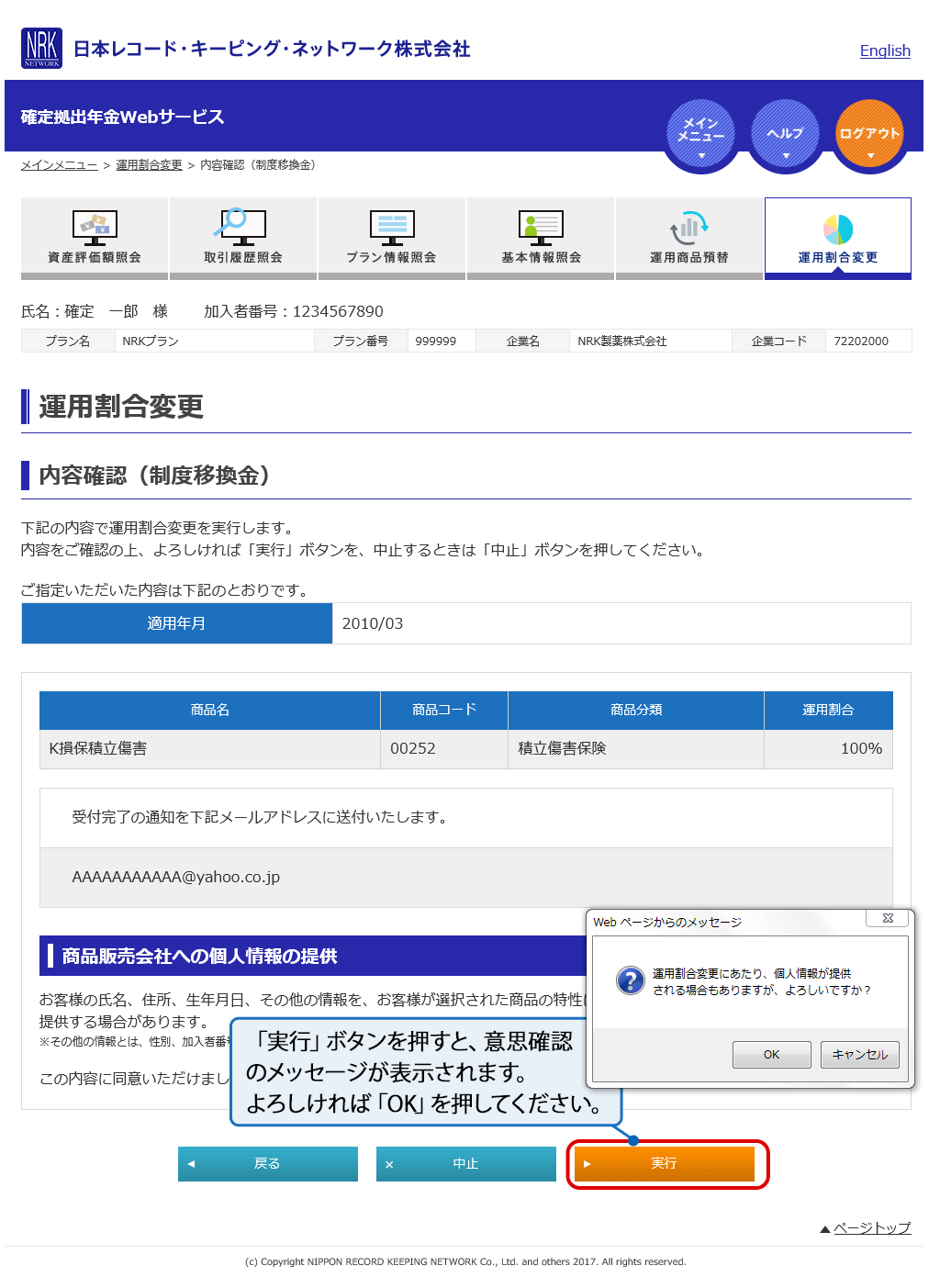Image resolution: width=940 pixels, height=1288 pixels.
Task: Follow the 運用割合変更 breadcrumb link
Action: point(149,165)
